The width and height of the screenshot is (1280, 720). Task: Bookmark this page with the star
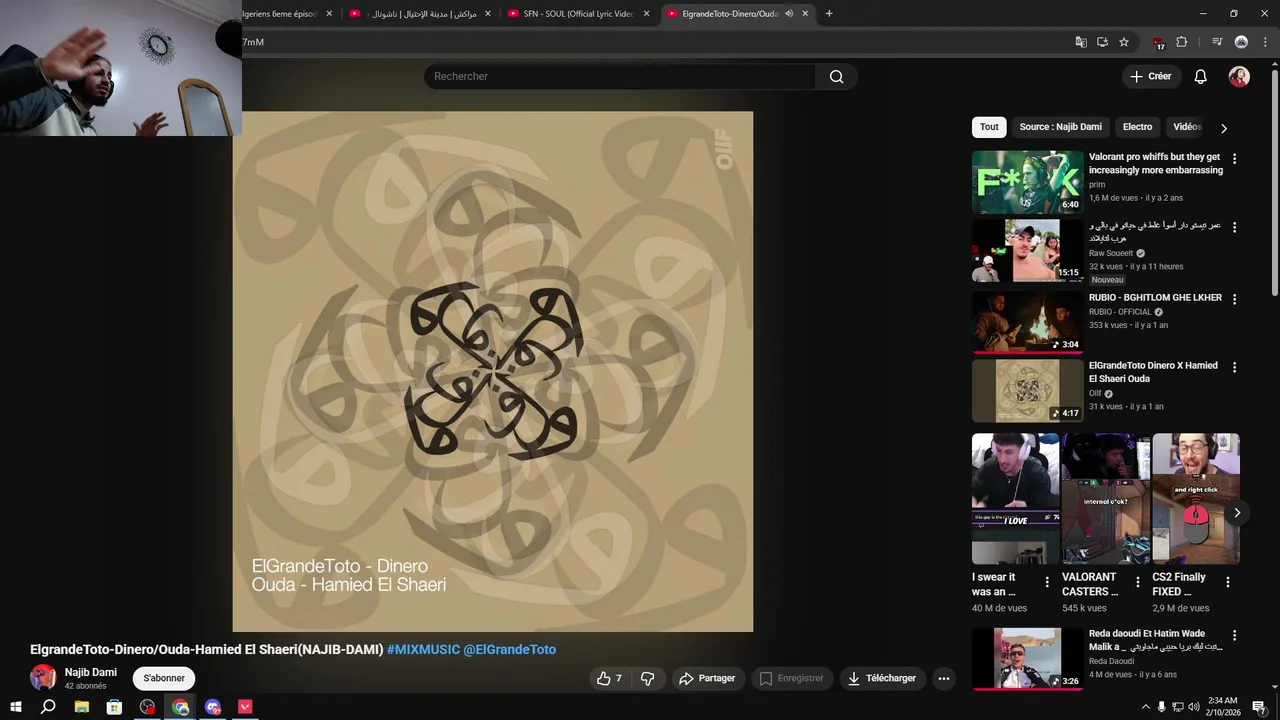pos(1124,42)
